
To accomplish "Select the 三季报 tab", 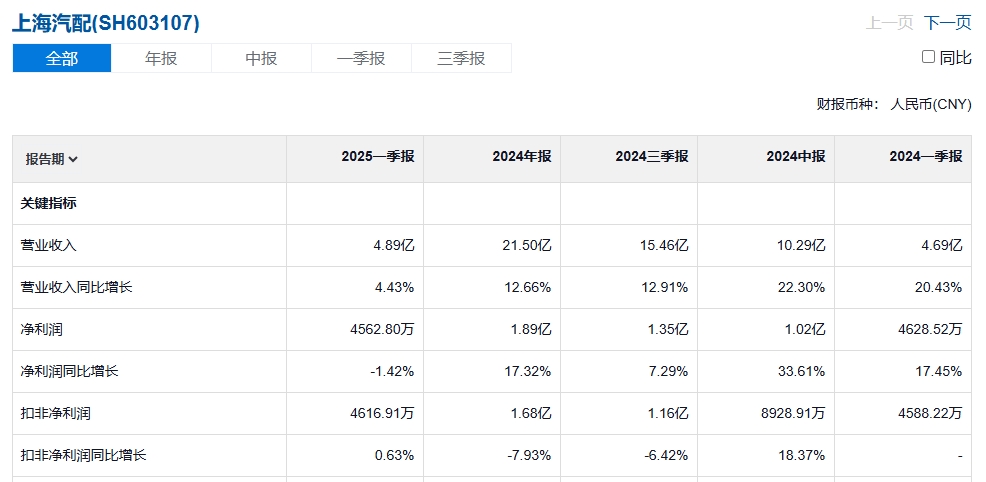I will coord(461,58).
